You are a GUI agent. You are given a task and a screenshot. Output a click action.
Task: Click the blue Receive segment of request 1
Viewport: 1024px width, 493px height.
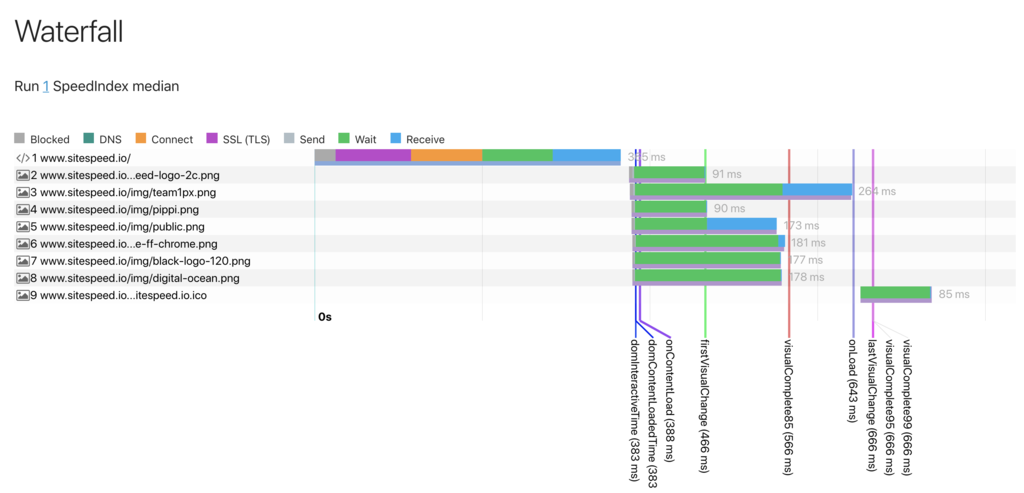click(x=587, y=155)
